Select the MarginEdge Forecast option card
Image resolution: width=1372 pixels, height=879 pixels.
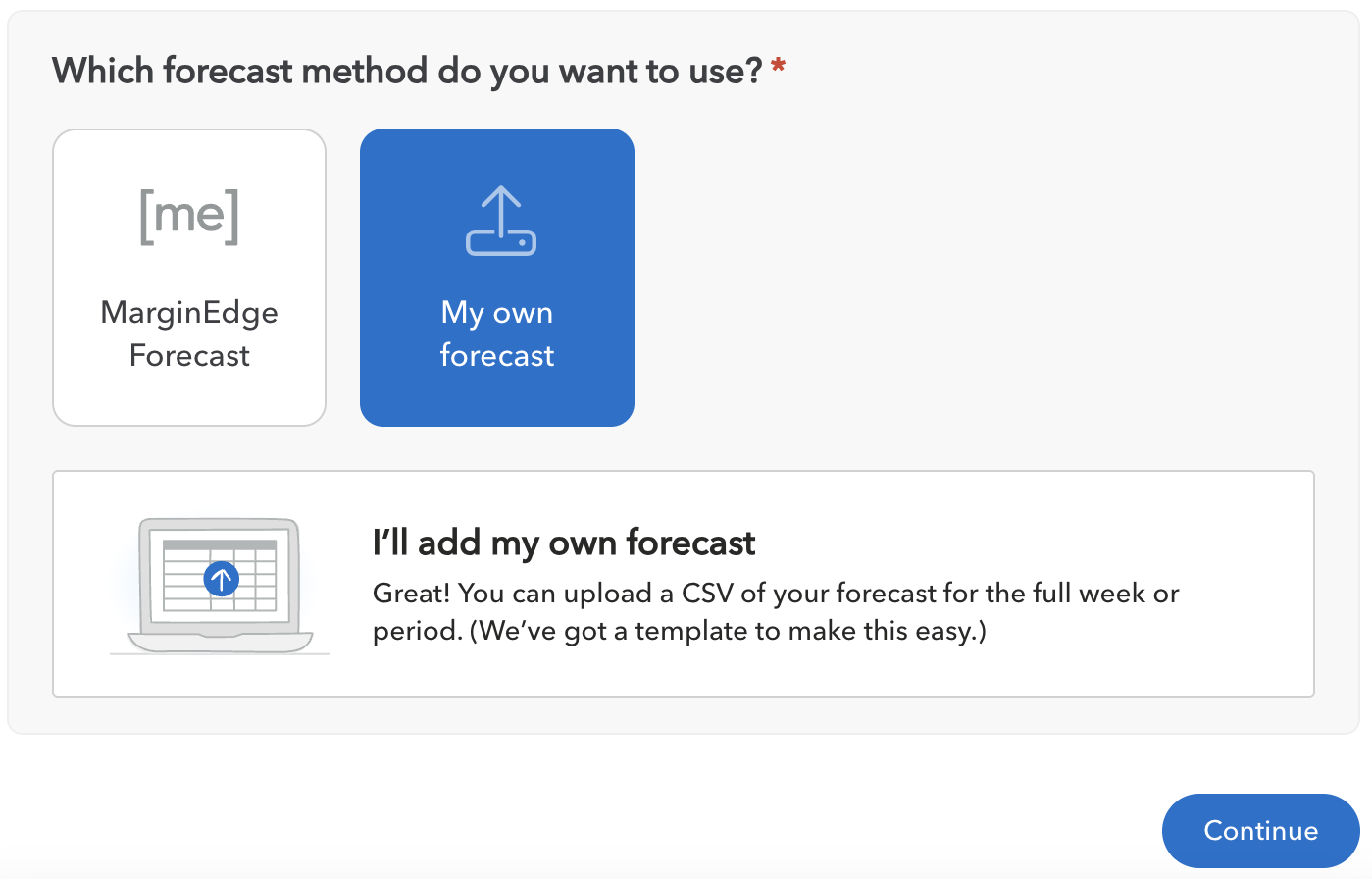point(189,278)
